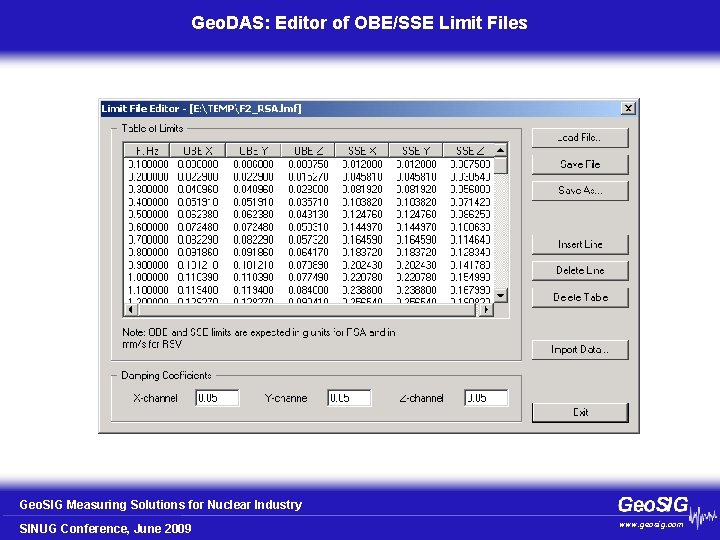Screen dimensions: 720x540
Task: Click the SSE Z value 0.128340
Action: pyautogui.click(x=470, y=252)
